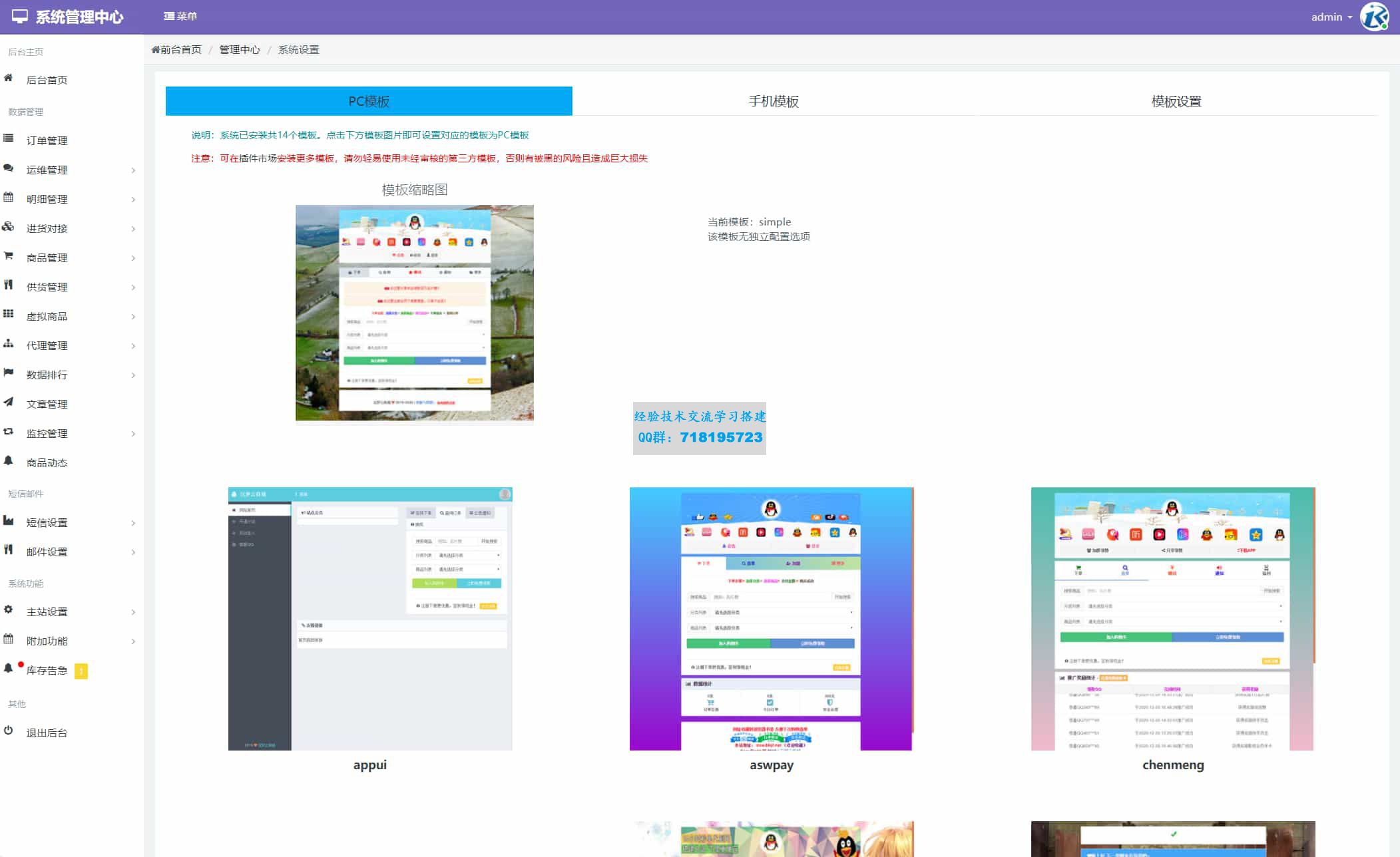Toggle the 菜单 sidebar button
The height and width of the screenshot is (857, 1400).
[180, 16]
